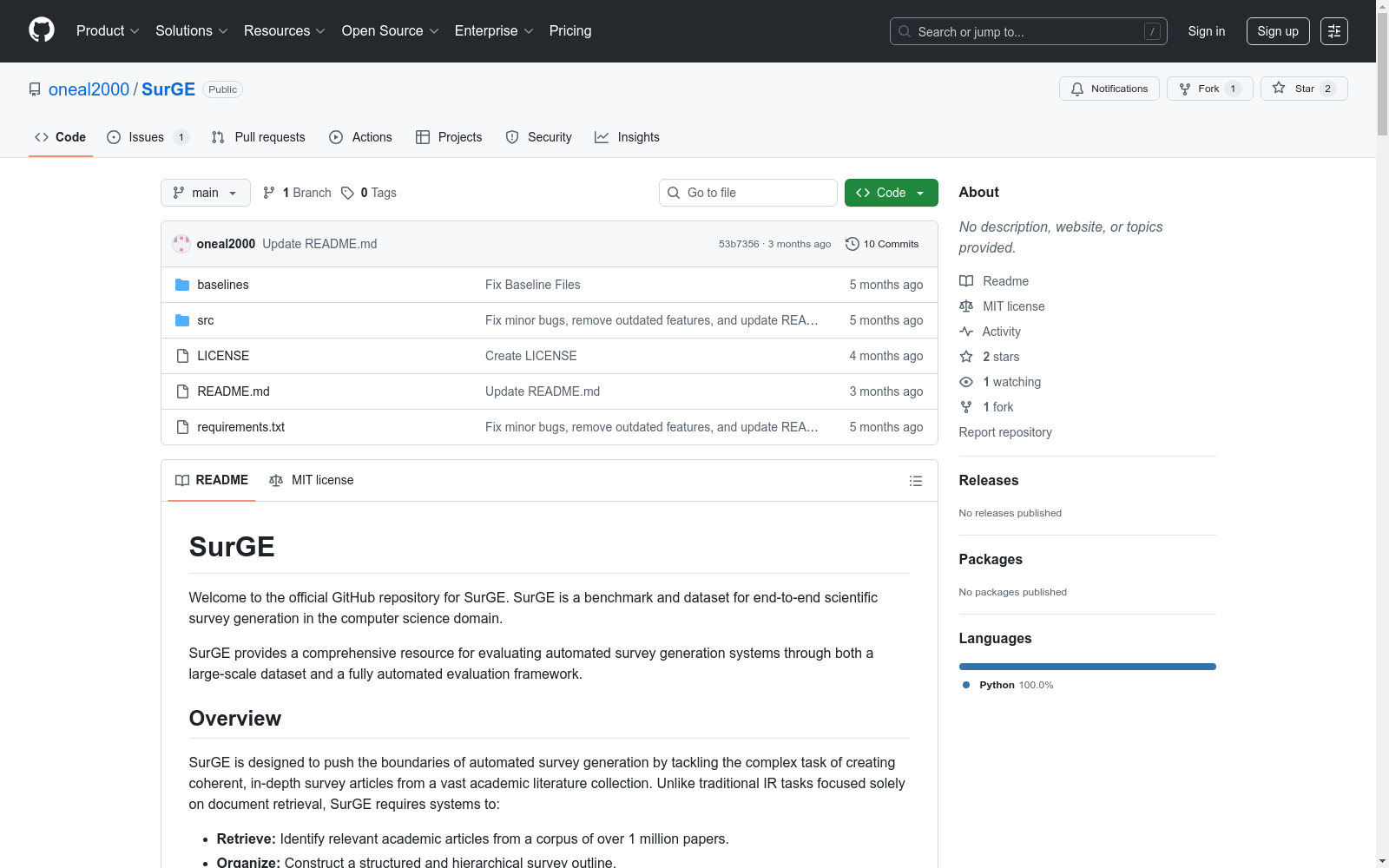Click the 0 Tags link
The image size is (1389, 868).
point(369,193)
